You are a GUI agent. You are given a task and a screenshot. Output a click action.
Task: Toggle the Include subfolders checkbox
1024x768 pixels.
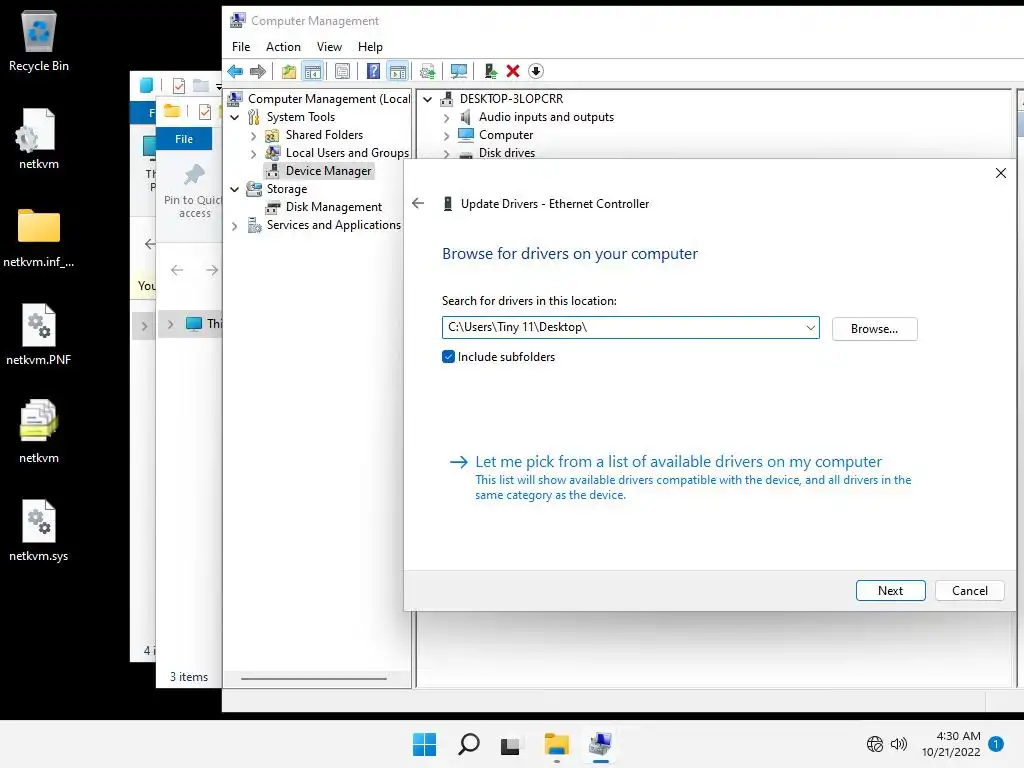(x=448, y=357)
